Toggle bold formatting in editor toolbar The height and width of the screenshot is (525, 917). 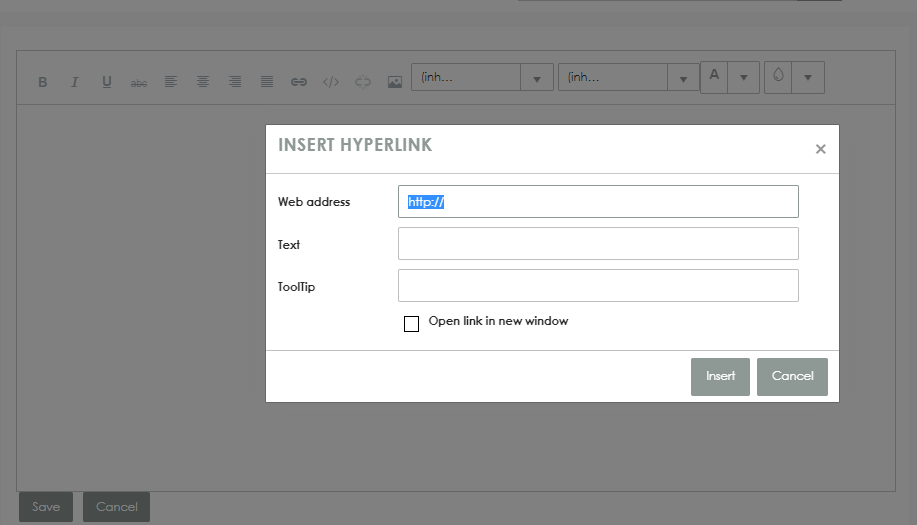[43, 82]
